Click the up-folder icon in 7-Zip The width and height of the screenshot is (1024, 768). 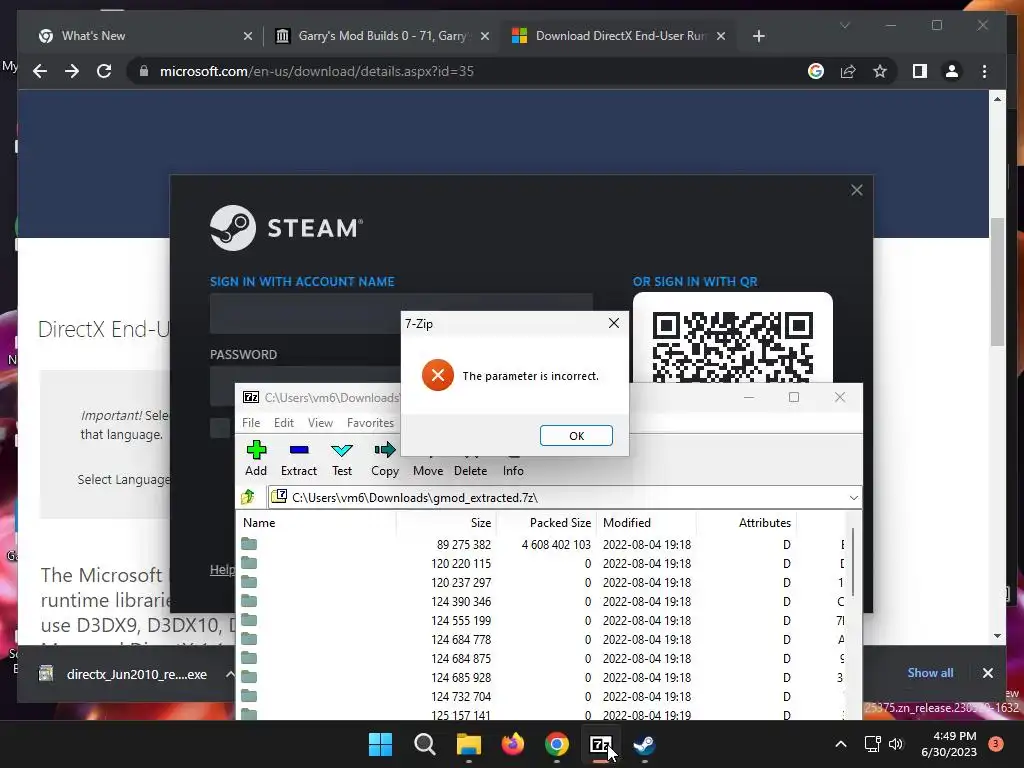coord(248,498)
